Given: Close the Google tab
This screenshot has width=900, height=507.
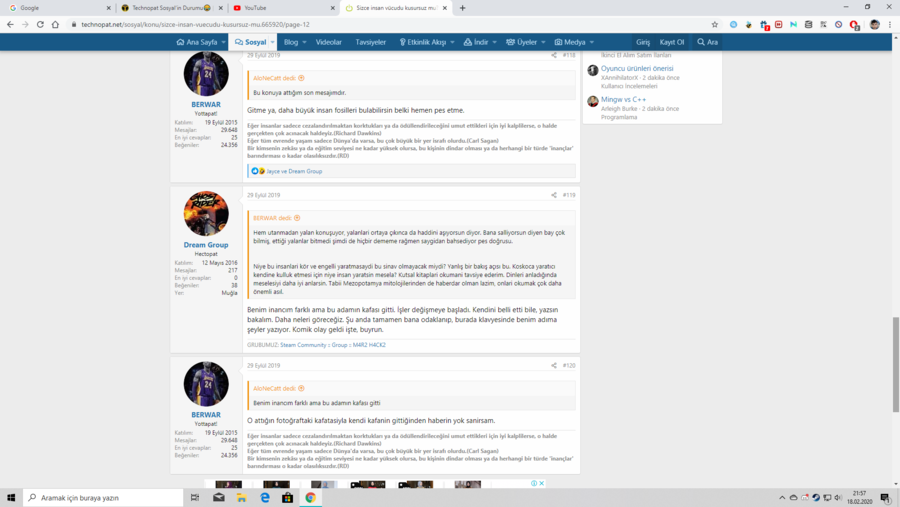Looking at the screenshot, I should [x=108, y=8].
